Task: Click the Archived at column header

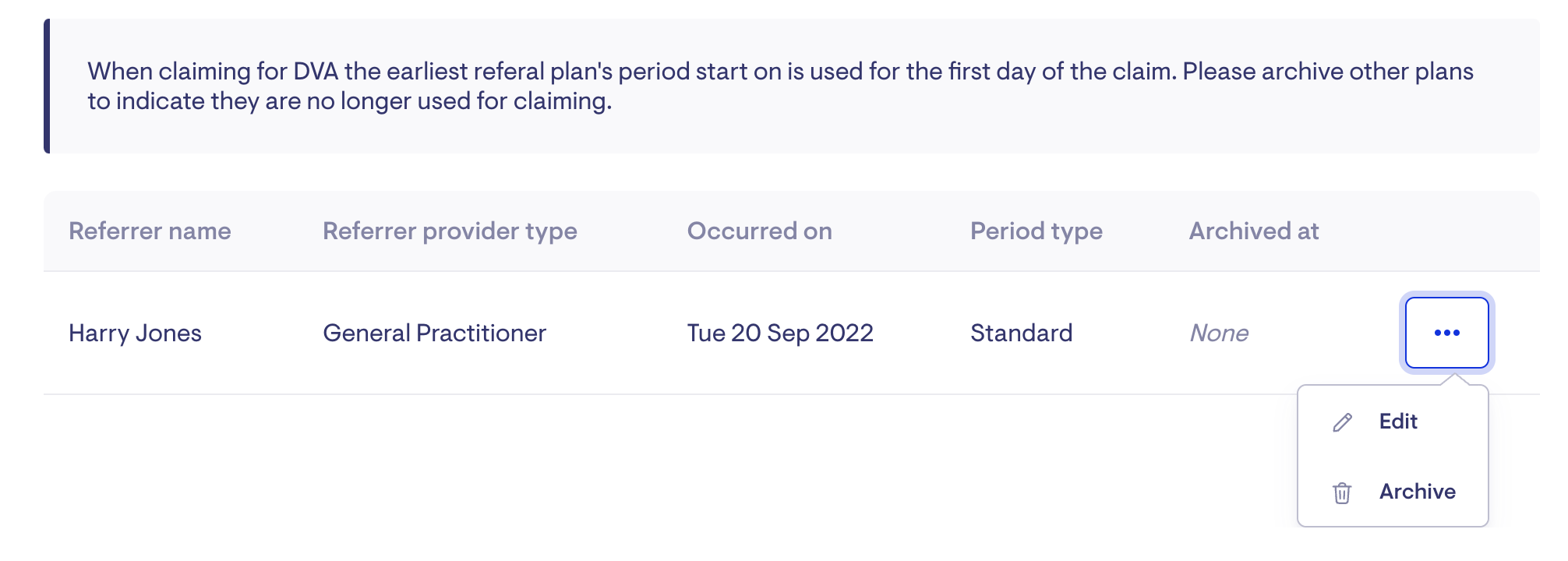Action: 1253,231
